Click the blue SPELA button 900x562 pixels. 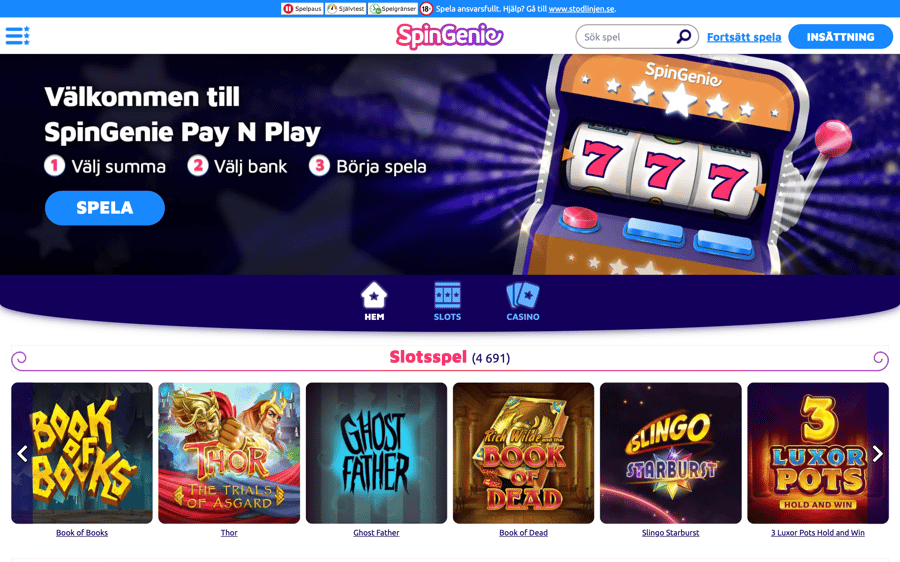(104, 208)
